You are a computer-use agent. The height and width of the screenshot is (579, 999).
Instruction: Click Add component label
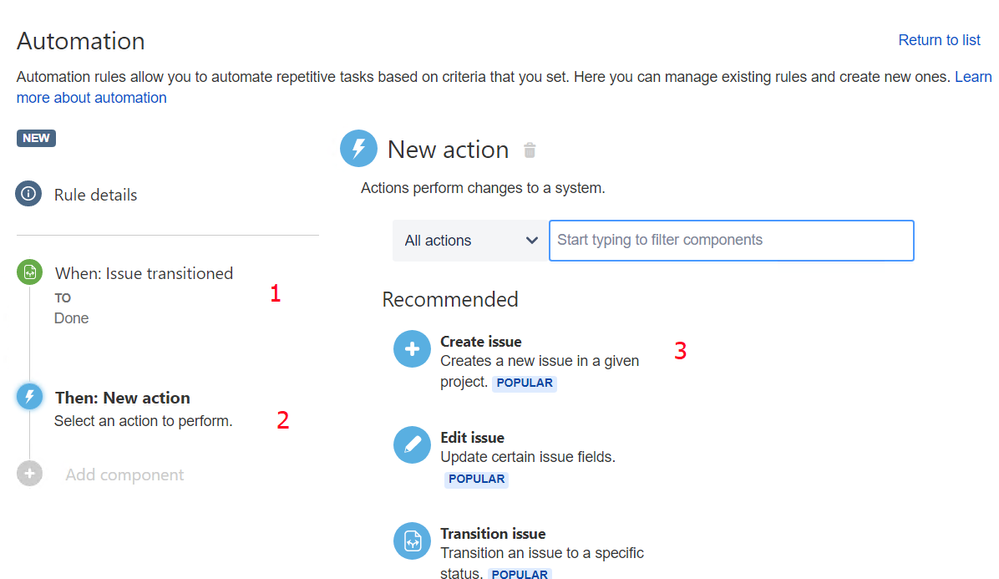tap(125, 475)
